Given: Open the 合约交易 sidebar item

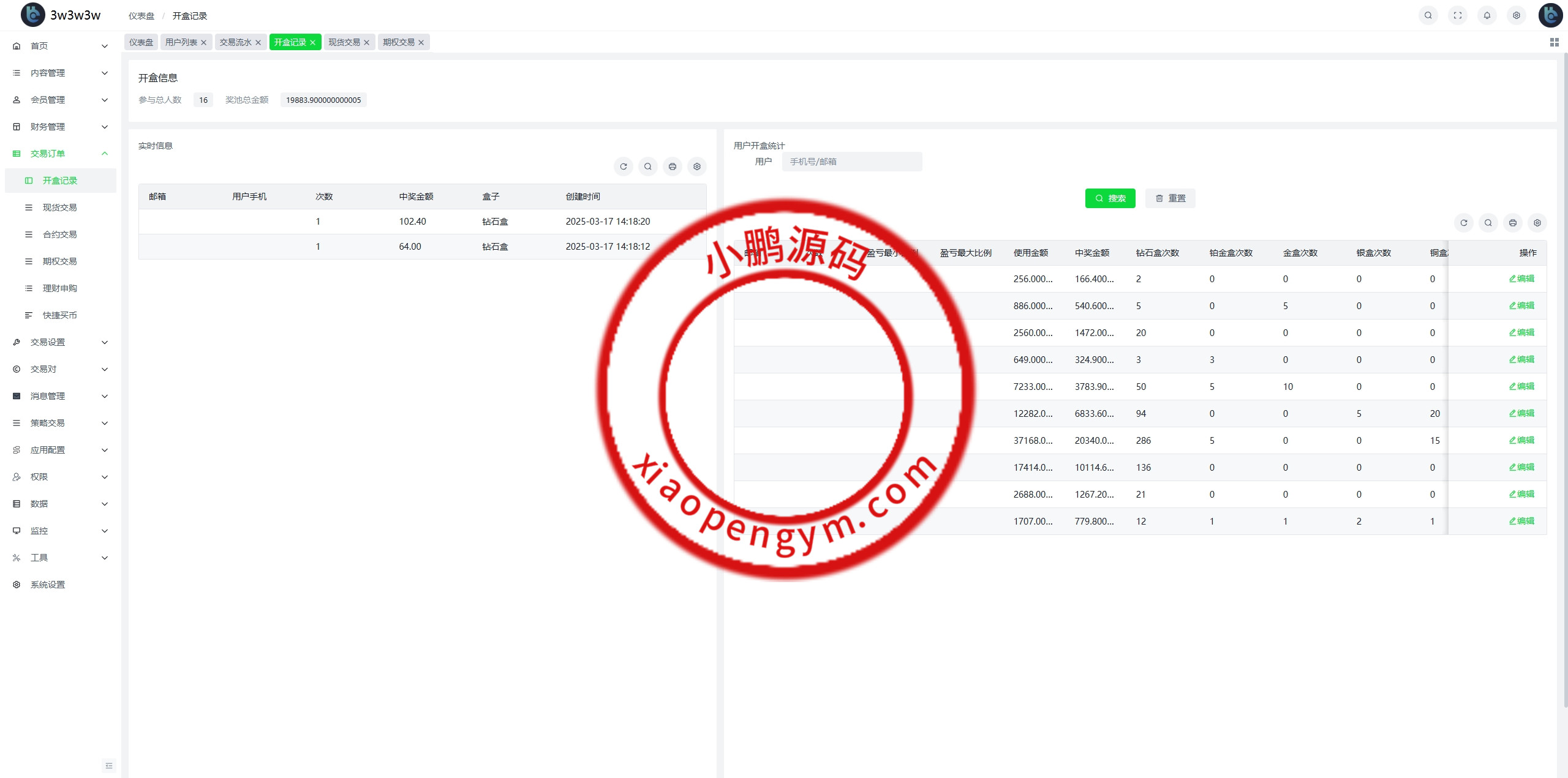Looking at the screenshot, I should 59,234.
